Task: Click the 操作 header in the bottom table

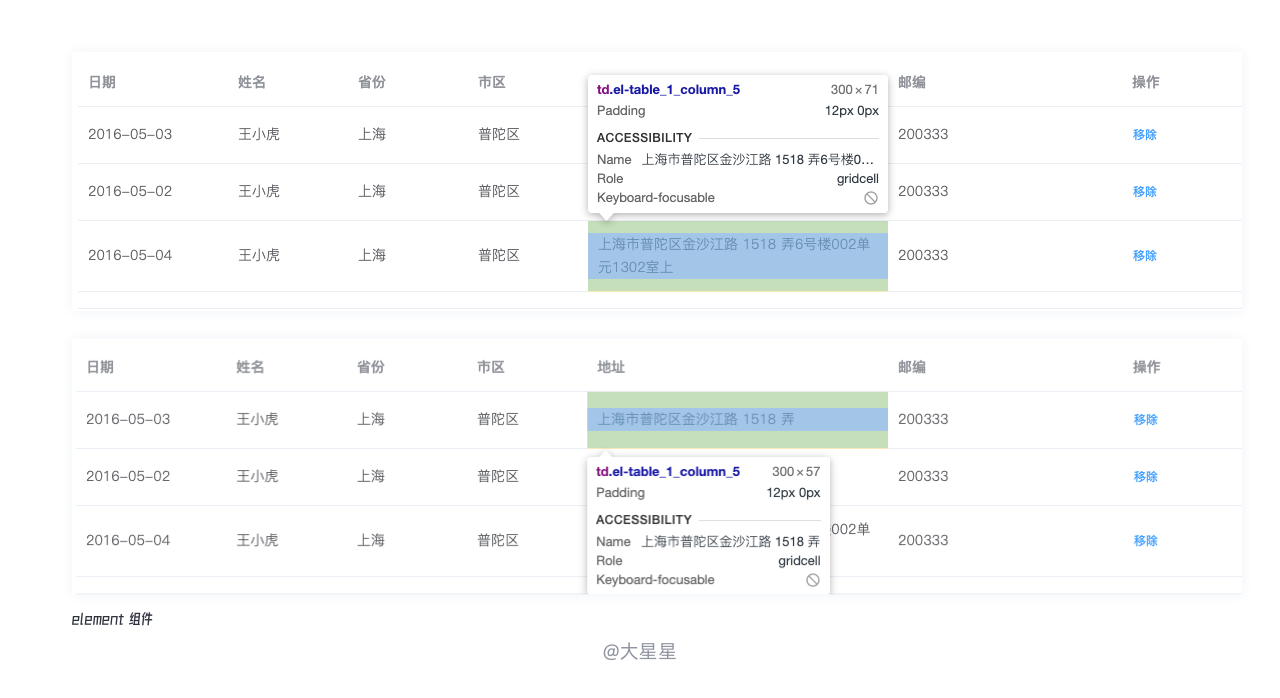Action: (x=1147, y=367)
